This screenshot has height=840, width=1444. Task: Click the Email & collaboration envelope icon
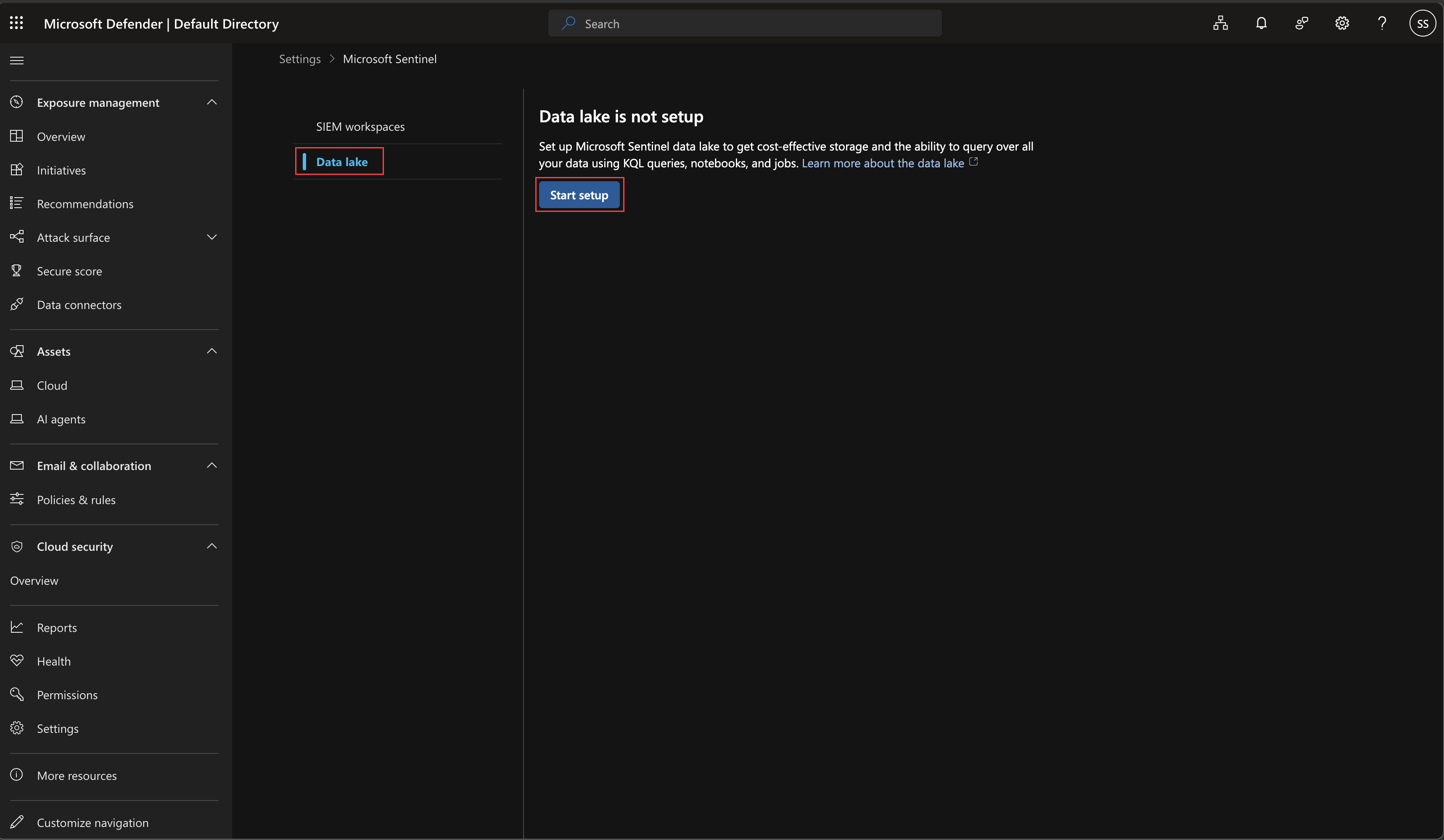click(17, 465)
